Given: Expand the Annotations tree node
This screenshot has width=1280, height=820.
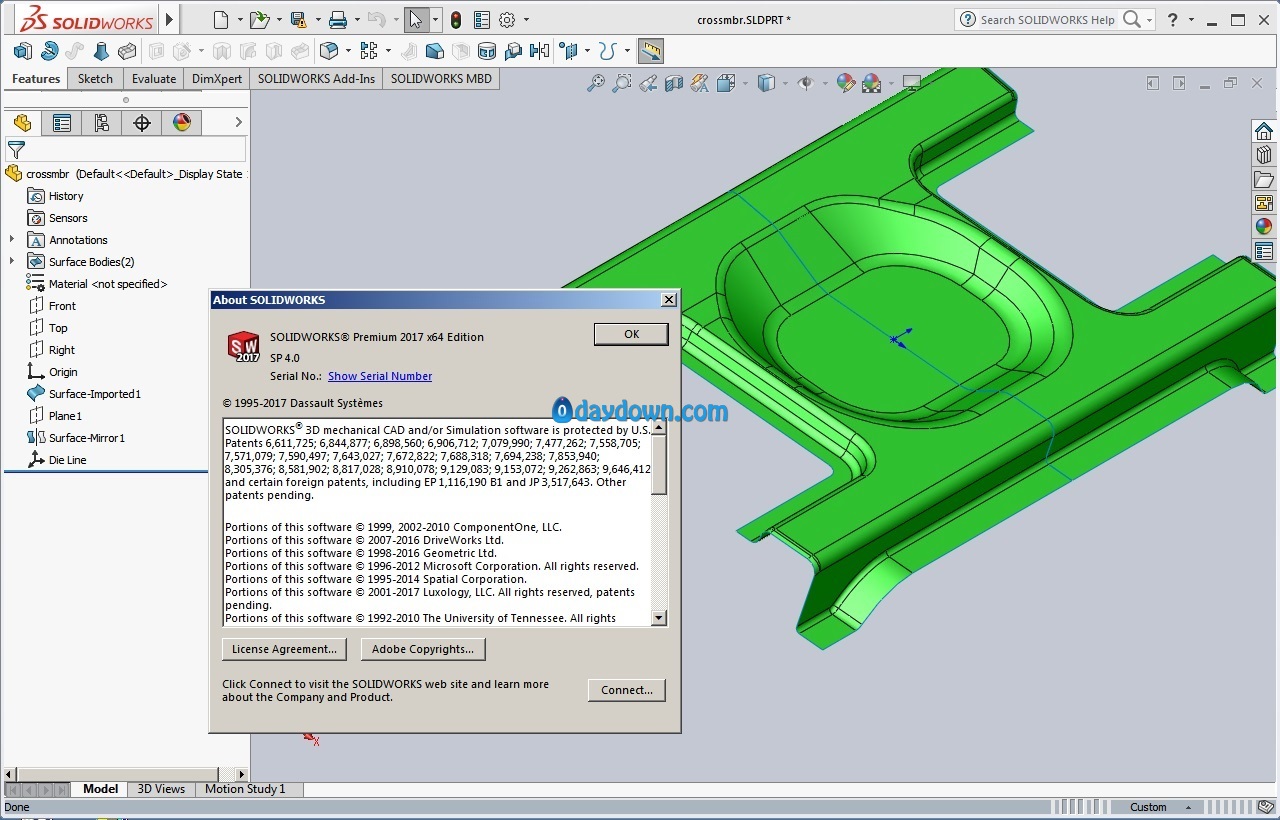Looking at the screenshot, I should [12, 240].
